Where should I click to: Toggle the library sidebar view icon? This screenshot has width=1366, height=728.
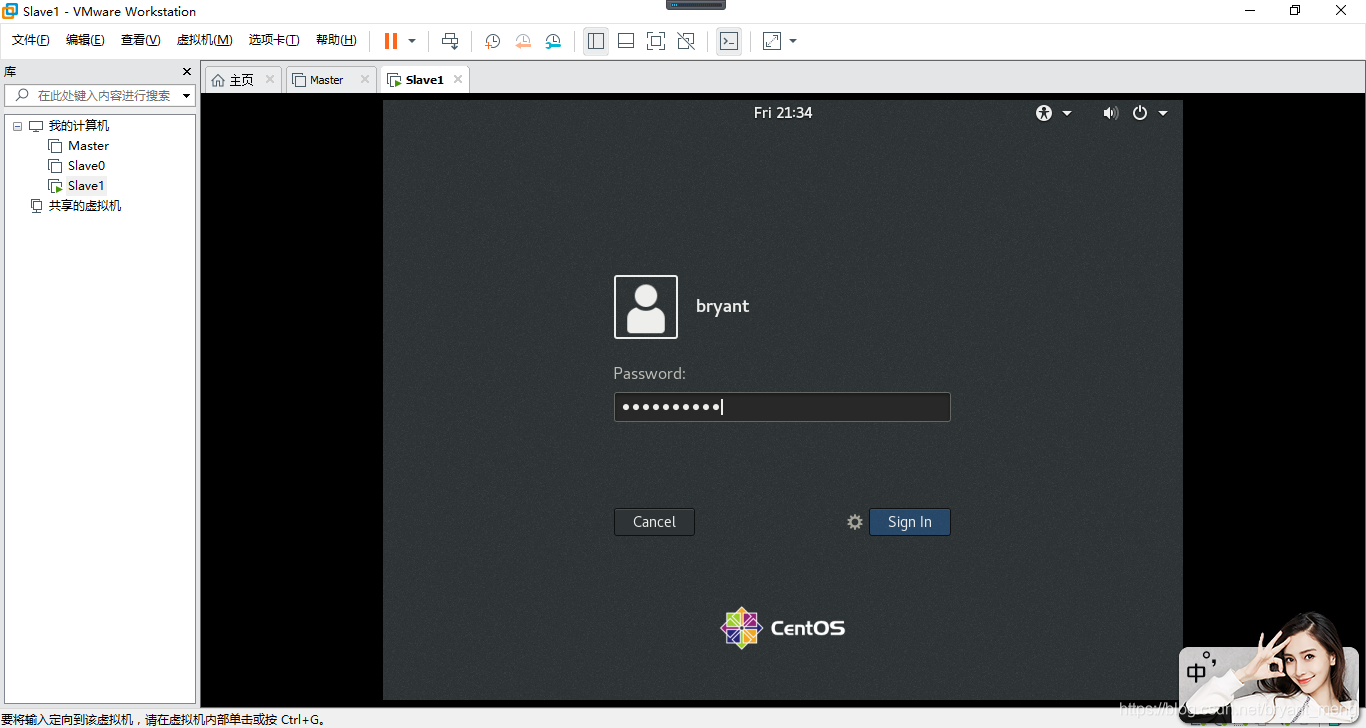point(596,41)
